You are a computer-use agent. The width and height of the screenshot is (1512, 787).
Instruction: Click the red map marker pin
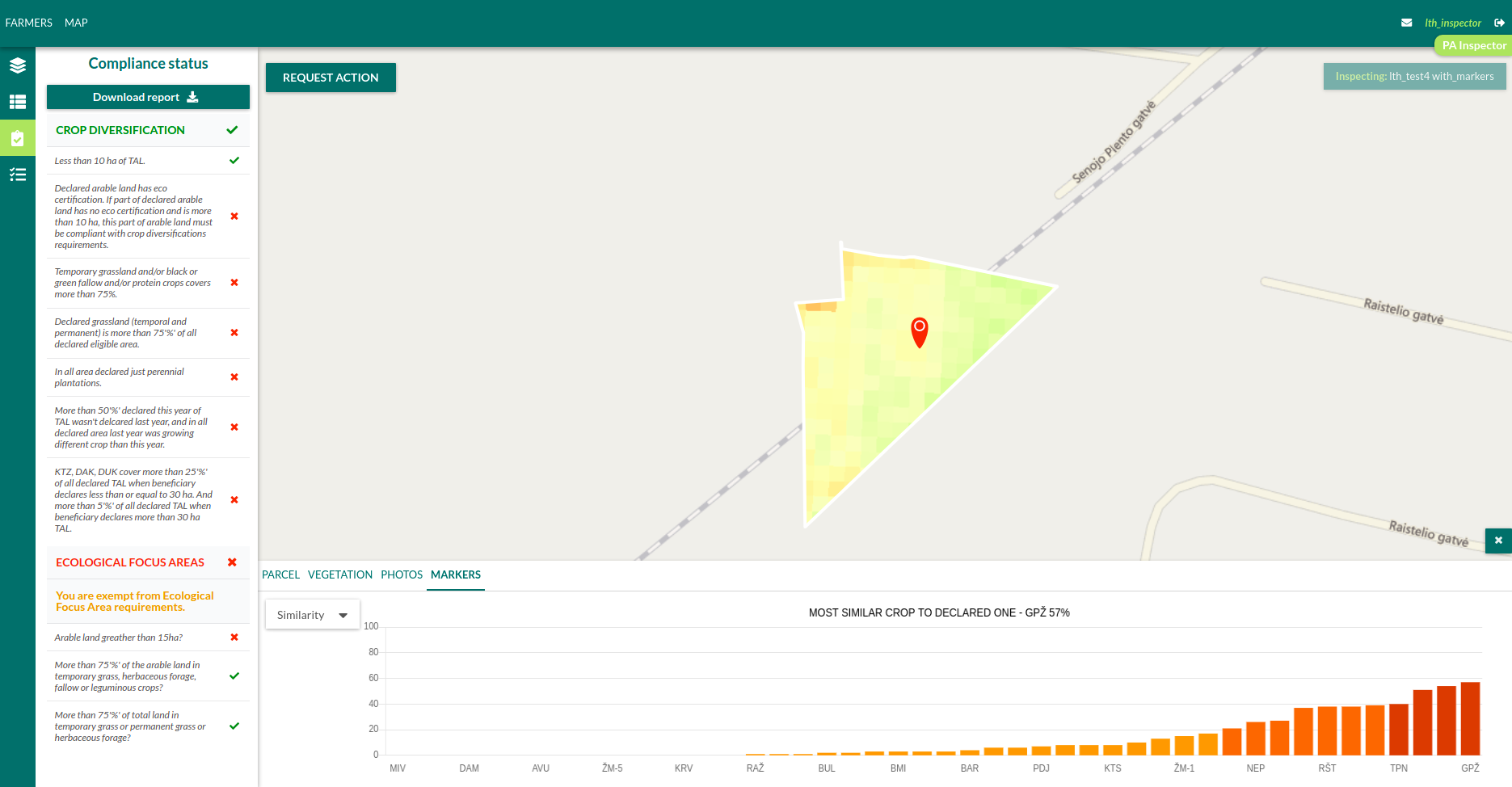point(919,332)
